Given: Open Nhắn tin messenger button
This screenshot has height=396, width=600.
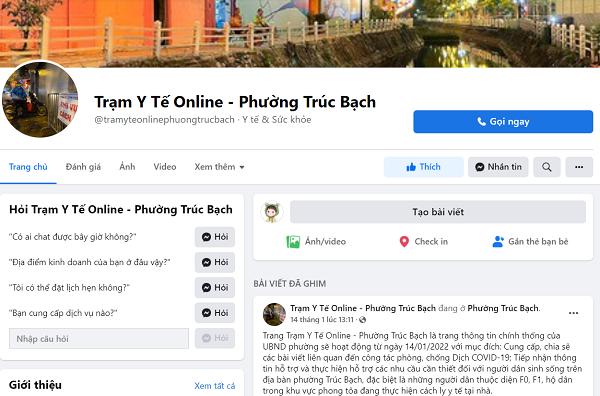Looking at the screenshot, I should click(498, 167).
